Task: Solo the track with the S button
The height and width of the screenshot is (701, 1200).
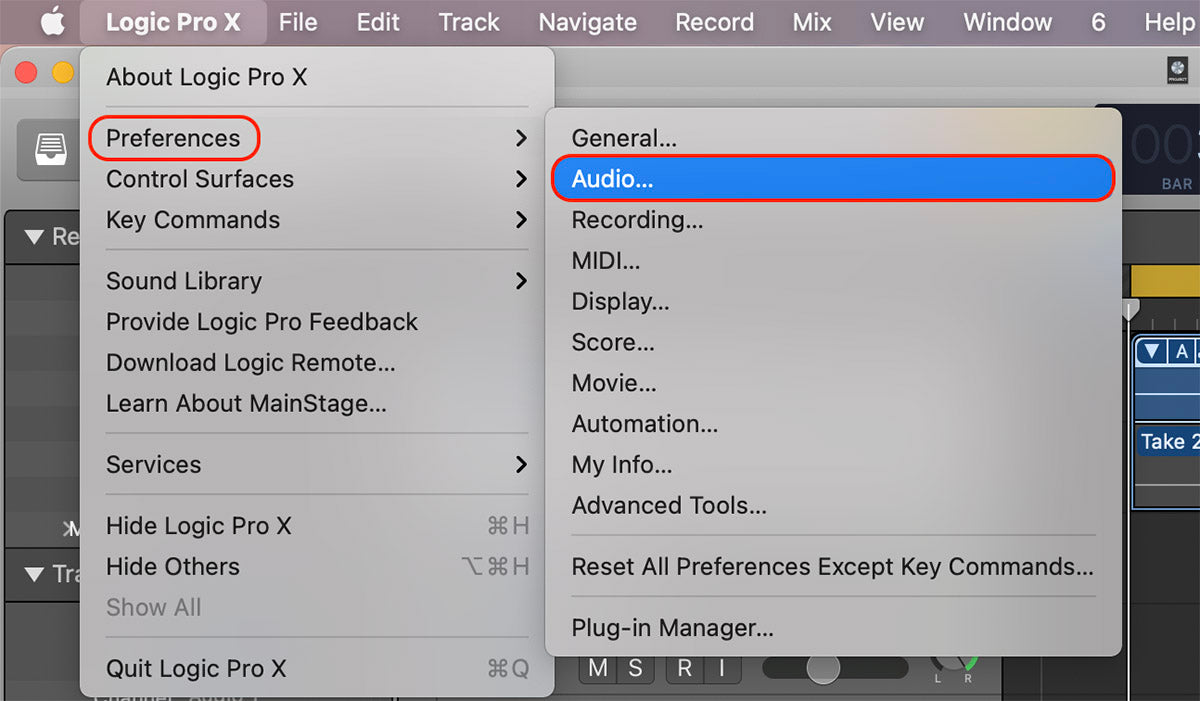Action: pyautogui.click(x=635, y=668)
